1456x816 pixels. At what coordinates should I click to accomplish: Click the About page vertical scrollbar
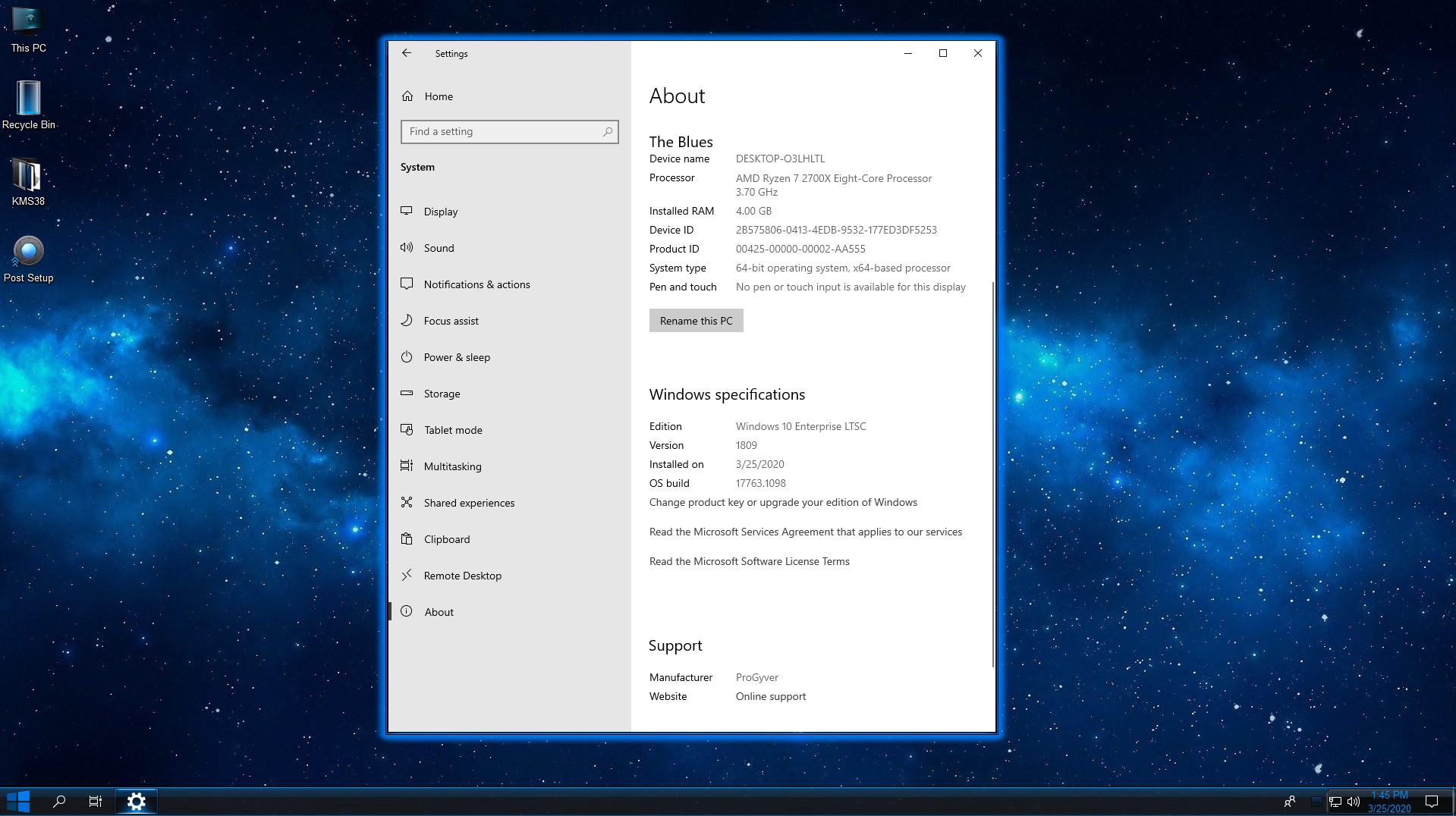click(992, 475)
